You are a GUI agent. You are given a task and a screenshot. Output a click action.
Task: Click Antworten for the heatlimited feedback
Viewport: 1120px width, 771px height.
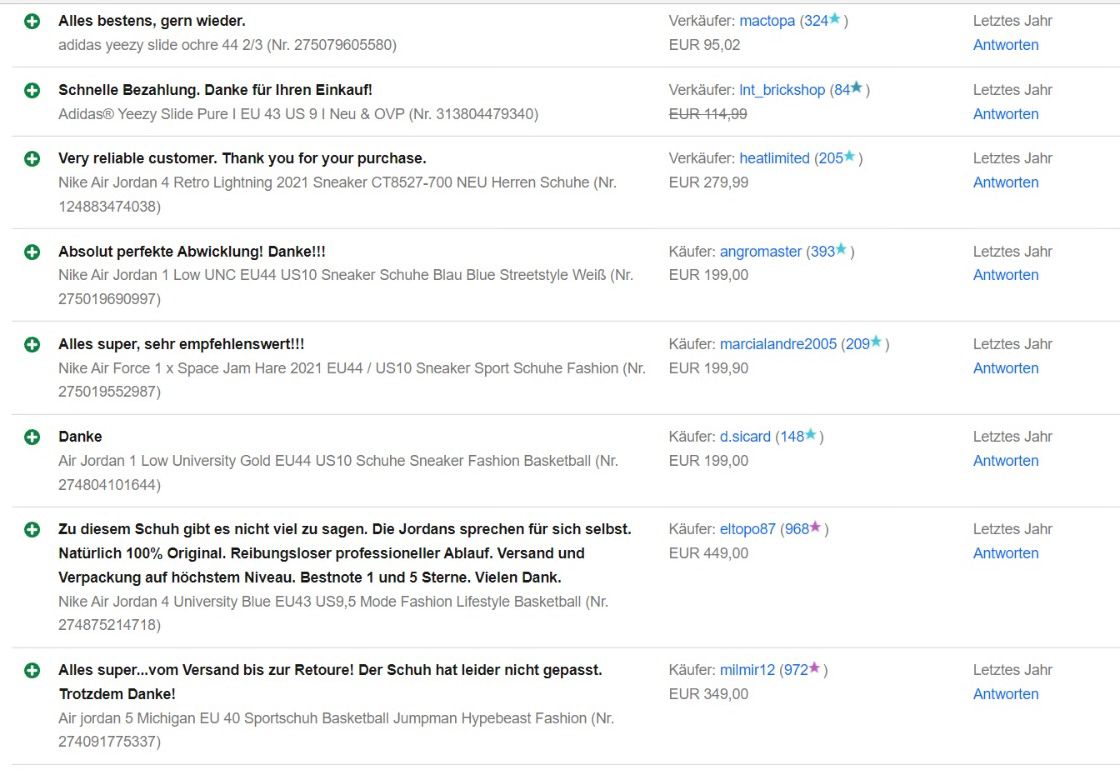click(x=1005, y=182)
